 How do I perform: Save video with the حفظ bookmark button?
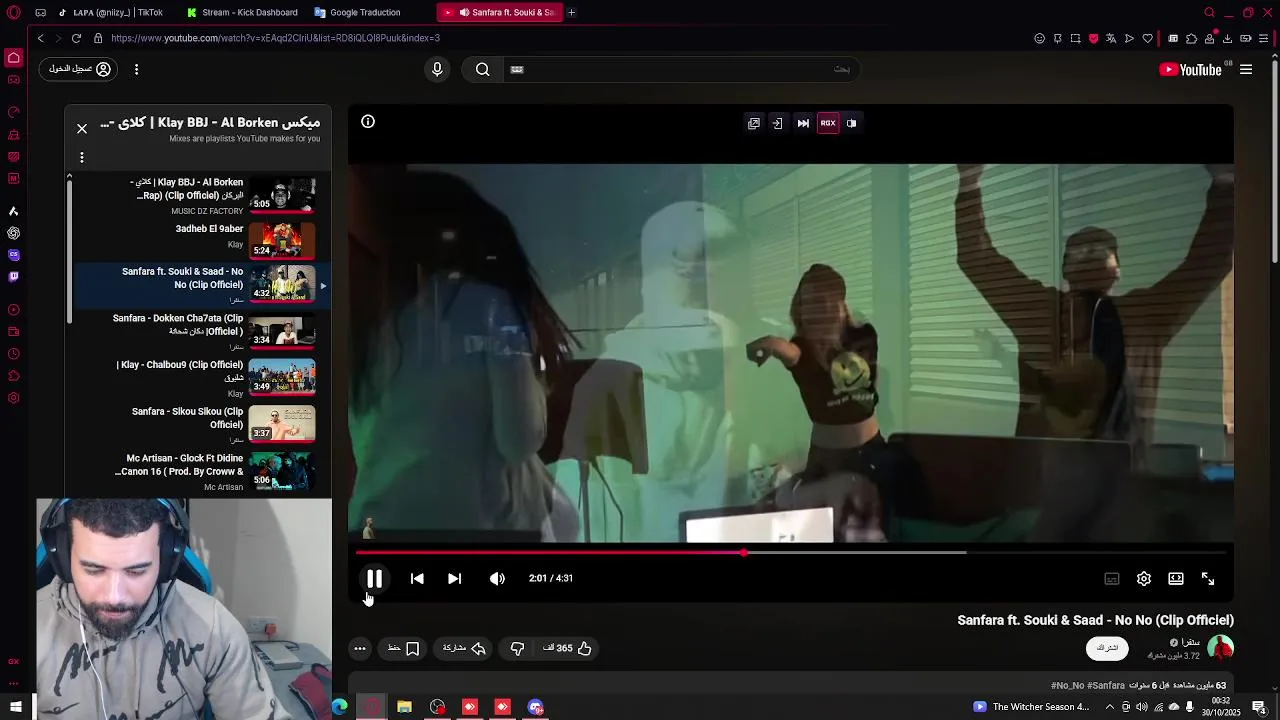point(404,648)
